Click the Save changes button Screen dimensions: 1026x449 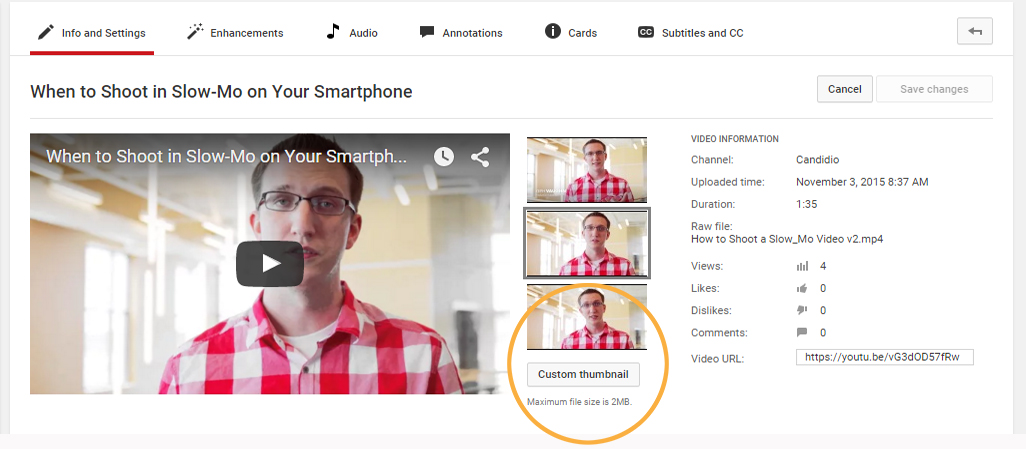point(934,89)
